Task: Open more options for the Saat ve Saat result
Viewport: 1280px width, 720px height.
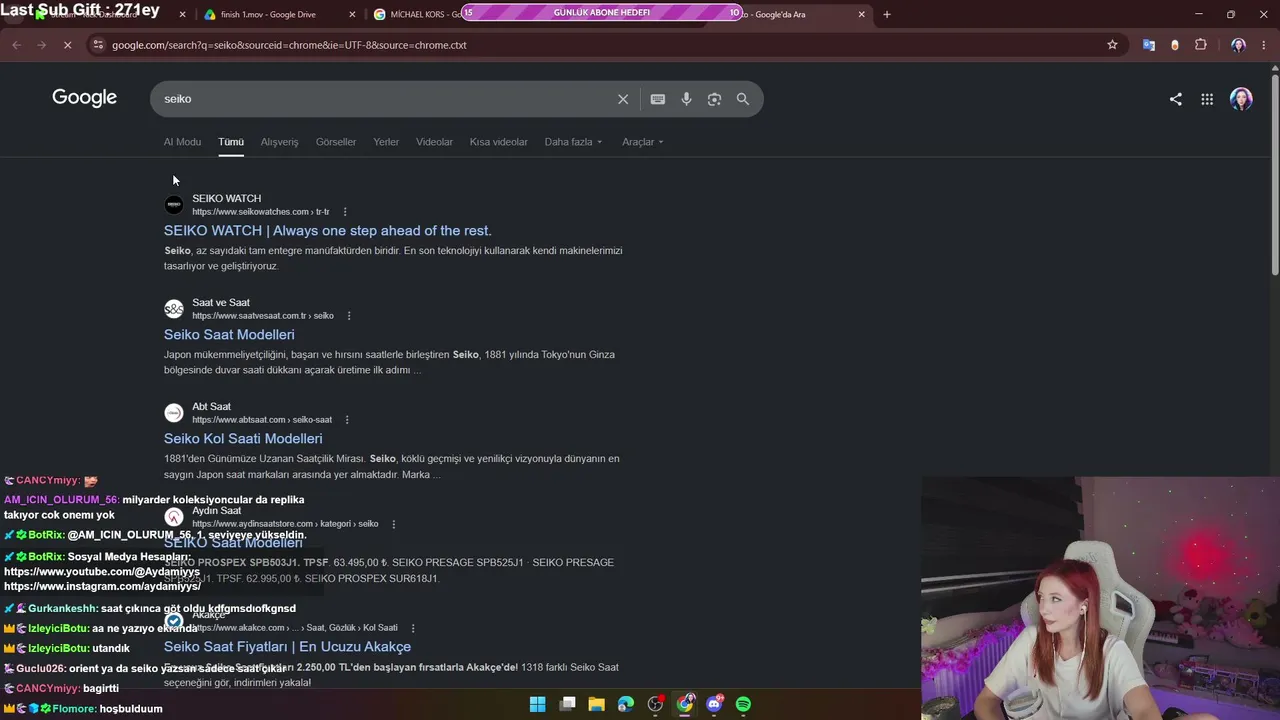Action: pyautogui.click(x=349, y=316)
